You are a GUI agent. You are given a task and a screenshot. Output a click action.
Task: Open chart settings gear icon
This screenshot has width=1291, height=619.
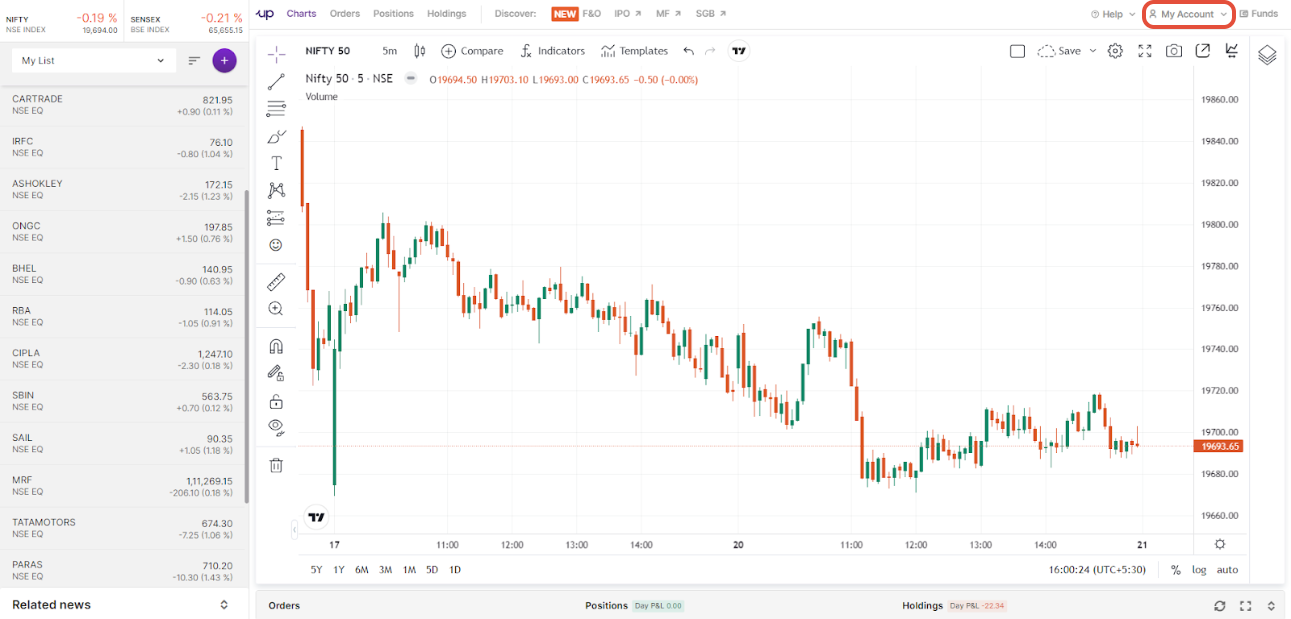click(1115, 51)
